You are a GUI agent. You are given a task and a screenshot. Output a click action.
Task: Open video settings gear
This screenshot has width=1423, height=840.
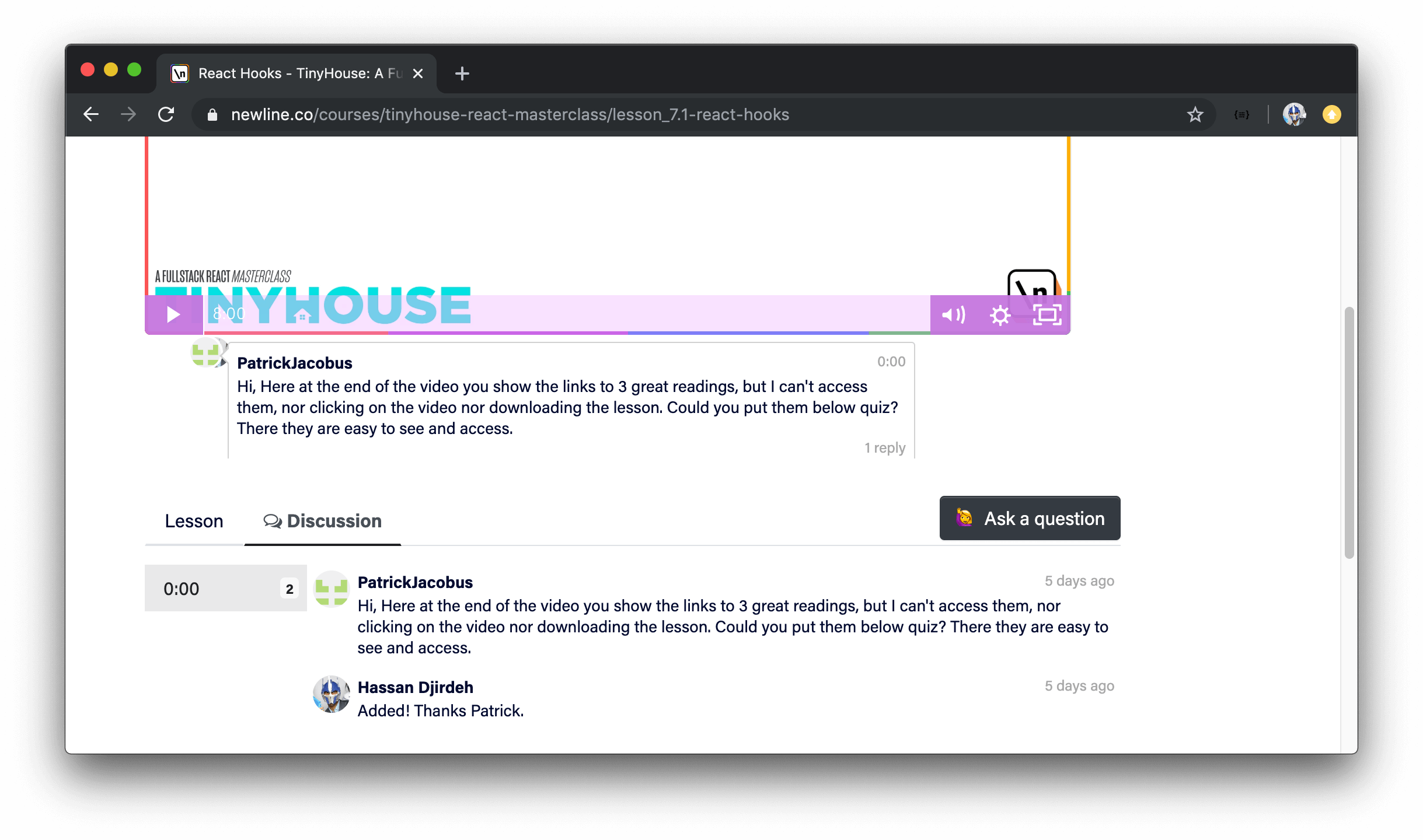click(1000, 315)
